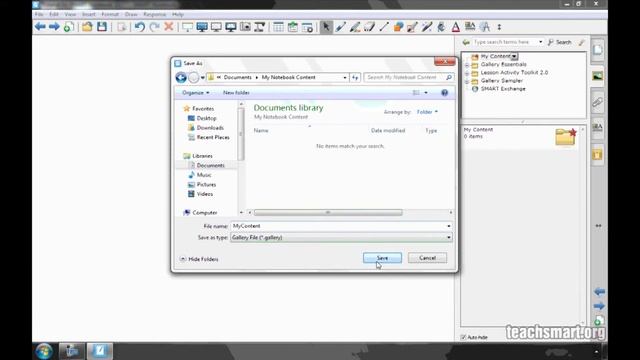Select the Text tool red A icon
Viewport: 640px width, 360px height.
click(456, 27)
